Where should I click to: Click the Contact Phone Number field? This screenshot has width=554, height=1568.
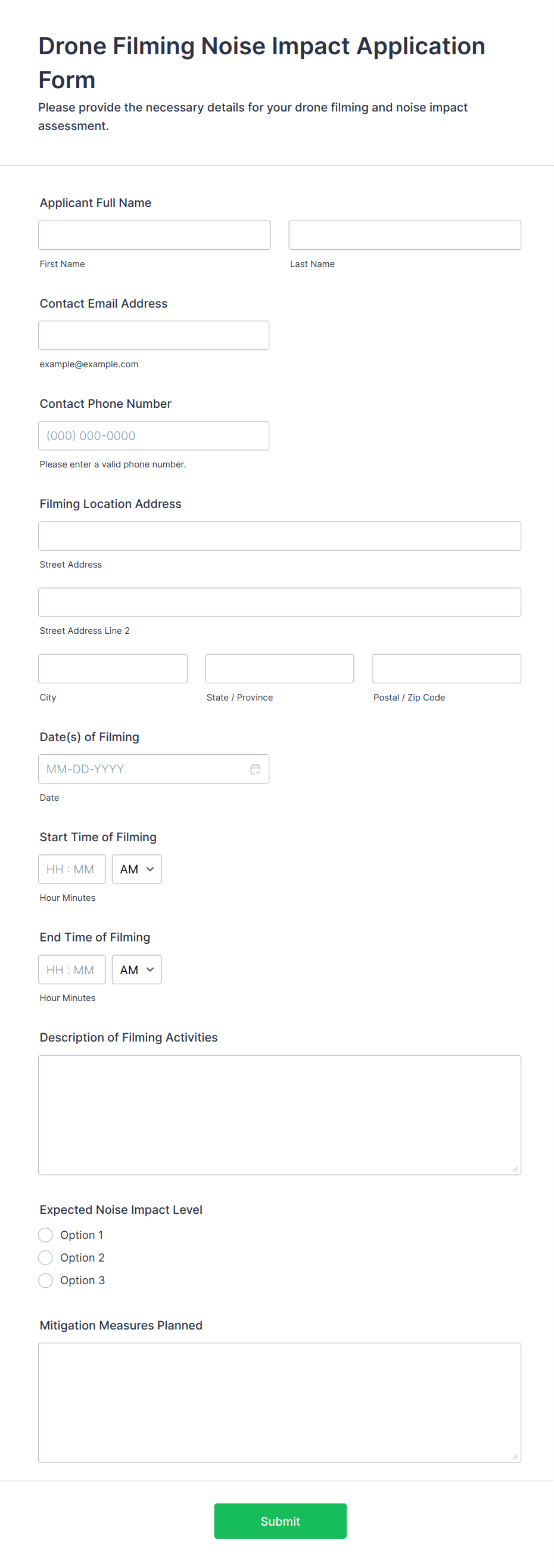pos(154,436)
